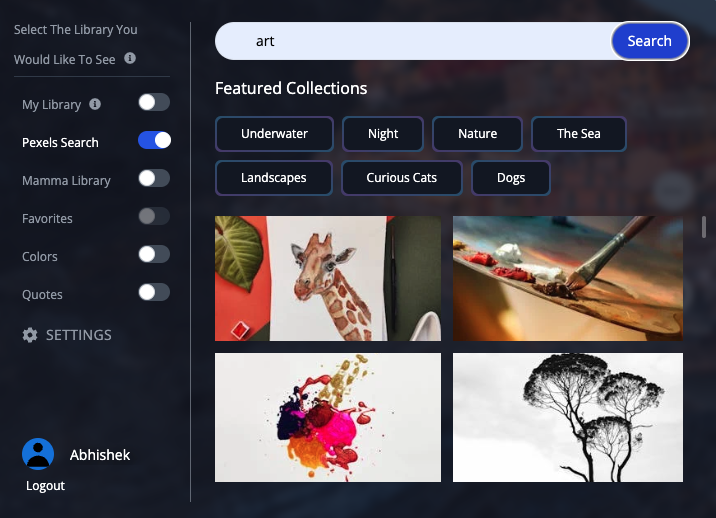Click the My Library label
The width and height of the screenshot is (716, 518).
52,105
